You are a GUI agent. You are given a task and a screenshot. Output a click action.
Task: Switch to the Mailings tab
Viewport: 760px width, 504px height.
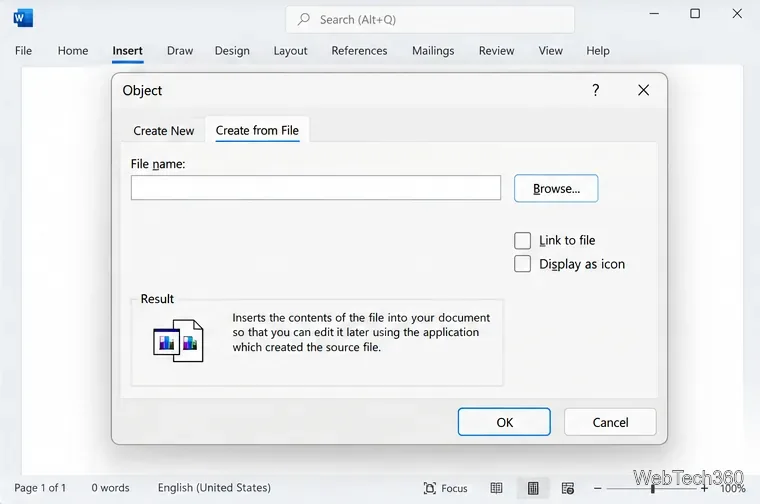[433, 50]
